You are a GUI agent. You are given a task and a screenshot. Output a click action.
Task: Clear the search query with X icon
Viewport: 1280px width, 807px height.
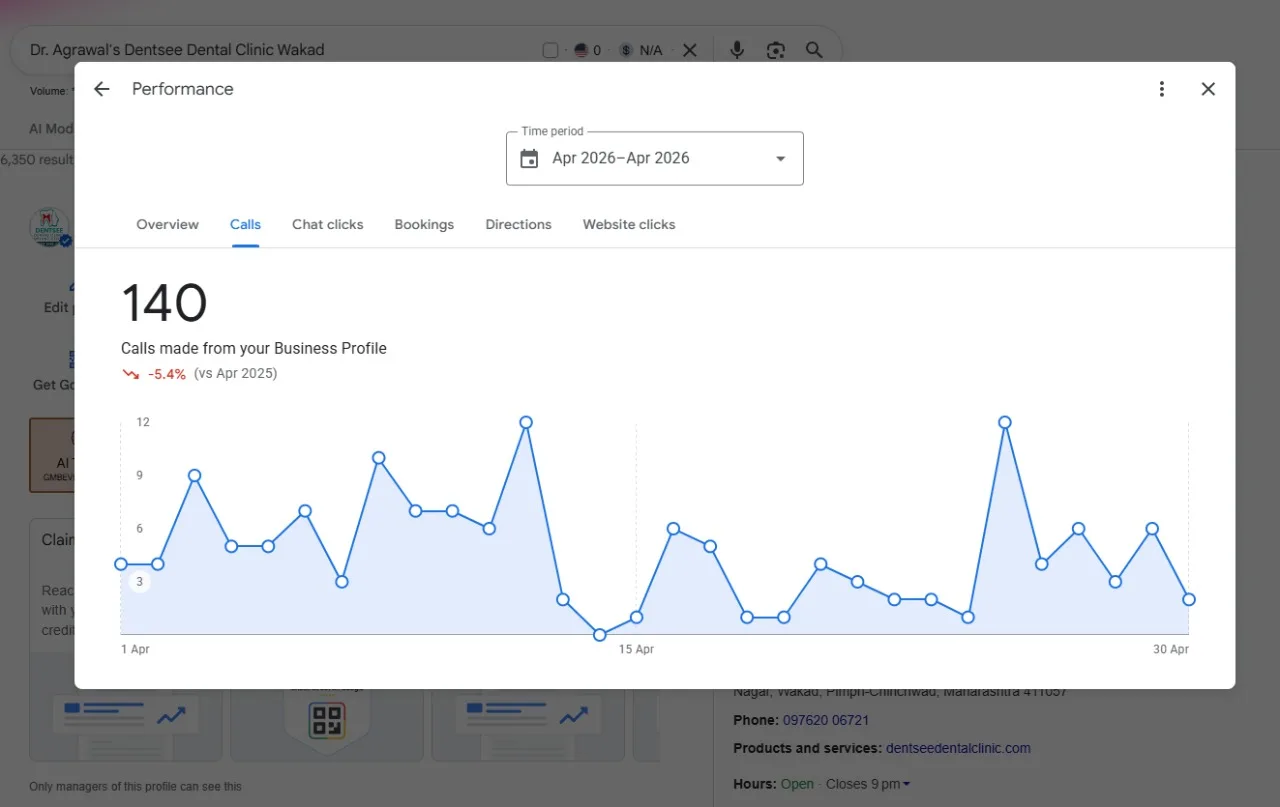[689, 50]
